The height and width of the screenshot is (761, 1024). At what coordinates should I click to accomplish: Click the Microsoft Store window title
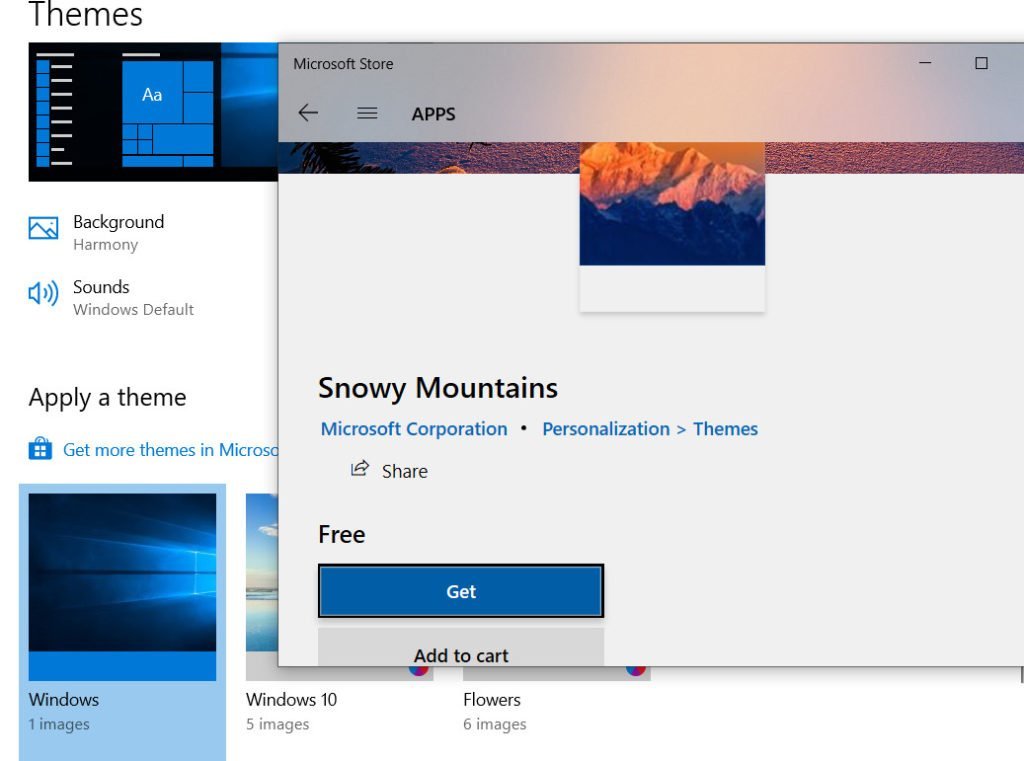(x=343, y=64)
